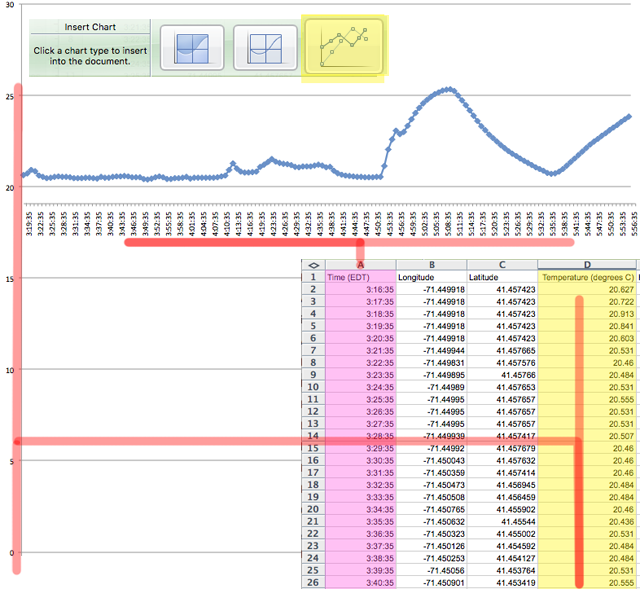Viewport: 640px width, 589px height.
Task: Select the highlighted scatter chart type icon
Action: click(344, 46)
